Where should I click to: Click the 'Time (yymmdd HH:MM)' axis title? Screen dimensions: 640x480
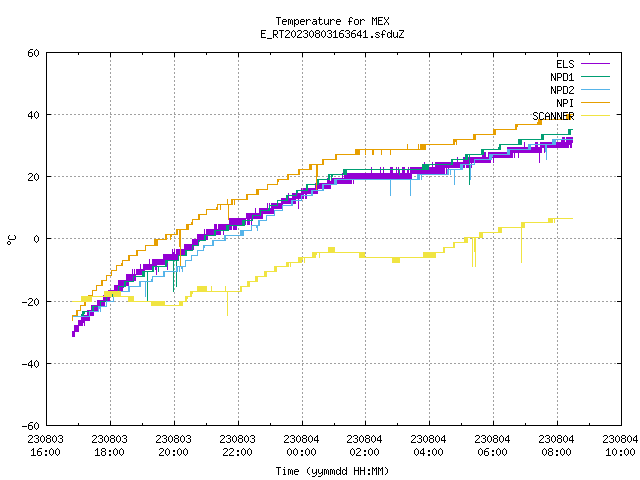pos(332,471)
